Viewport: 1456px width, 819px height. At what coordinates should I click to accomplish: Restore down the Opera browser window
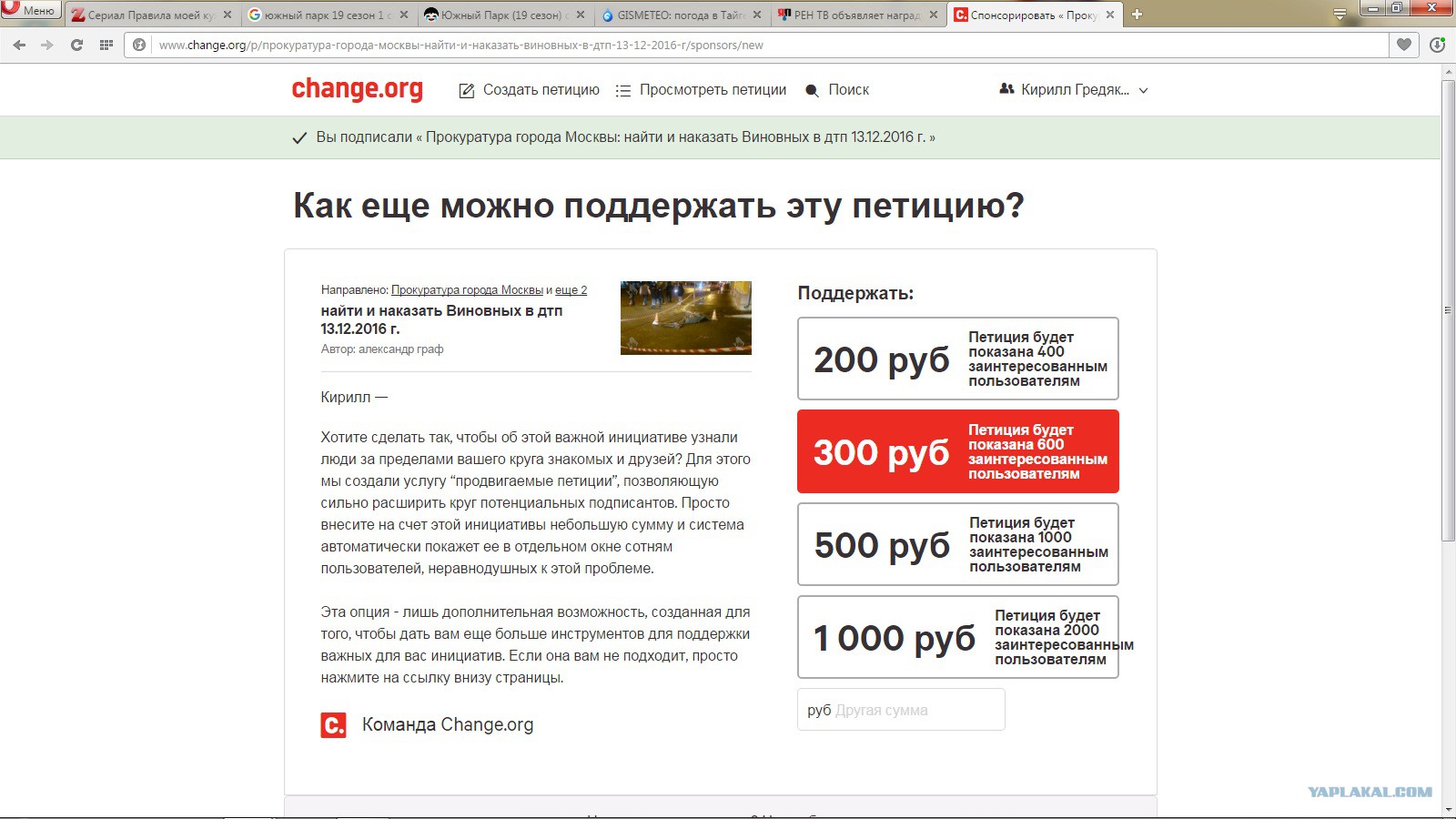pos(1397,7)
